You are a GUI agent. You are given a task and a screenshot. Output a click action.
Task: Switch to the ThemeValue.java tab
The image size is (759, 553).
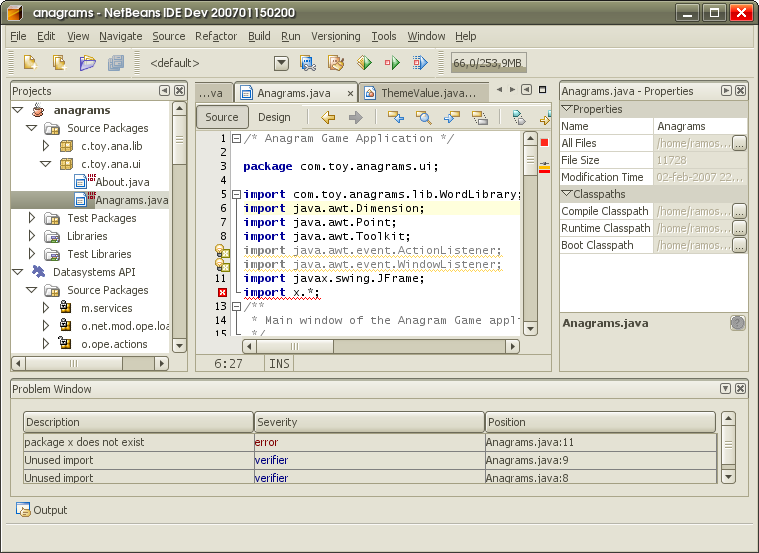coord(424,93)
